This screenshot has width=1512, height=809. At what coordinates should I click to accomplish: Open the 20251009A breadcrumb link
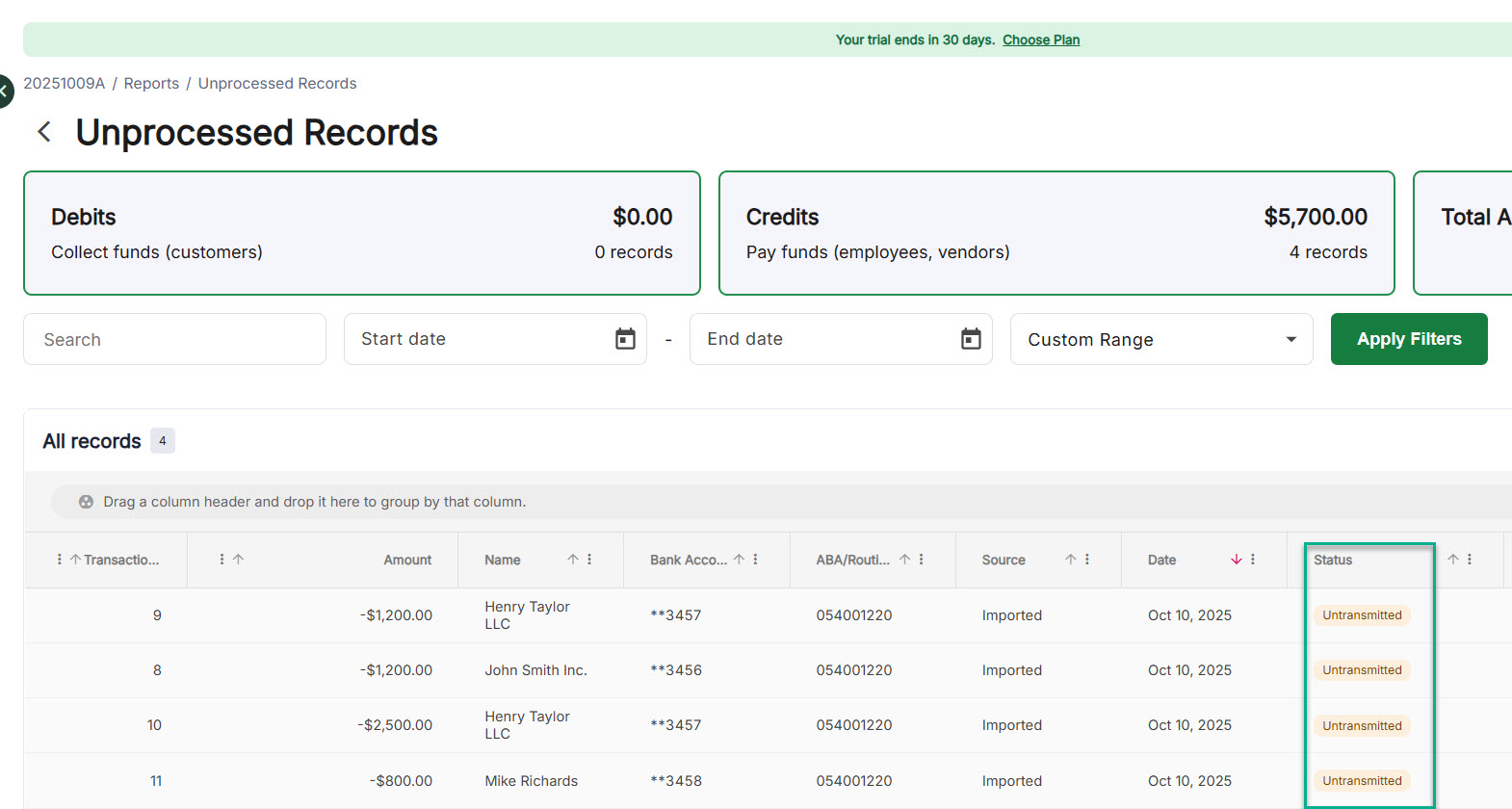click(64, 84)
